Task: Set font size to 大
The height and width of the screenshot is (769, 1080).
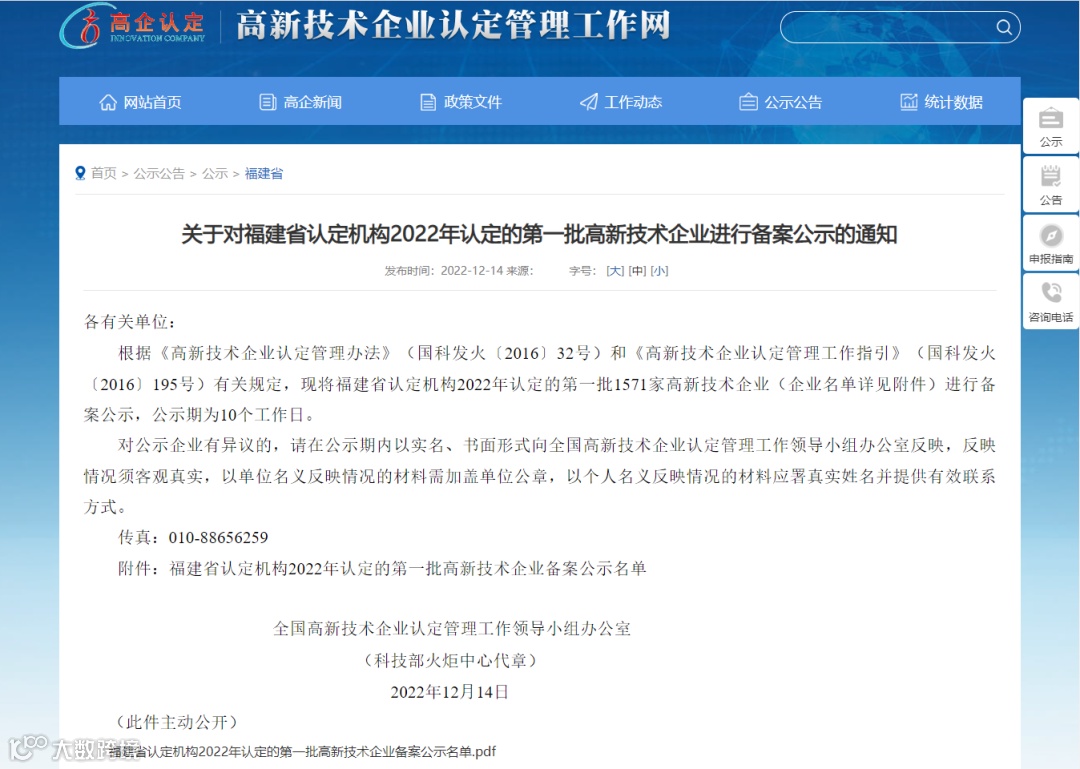Action: (x=615, y=271)
